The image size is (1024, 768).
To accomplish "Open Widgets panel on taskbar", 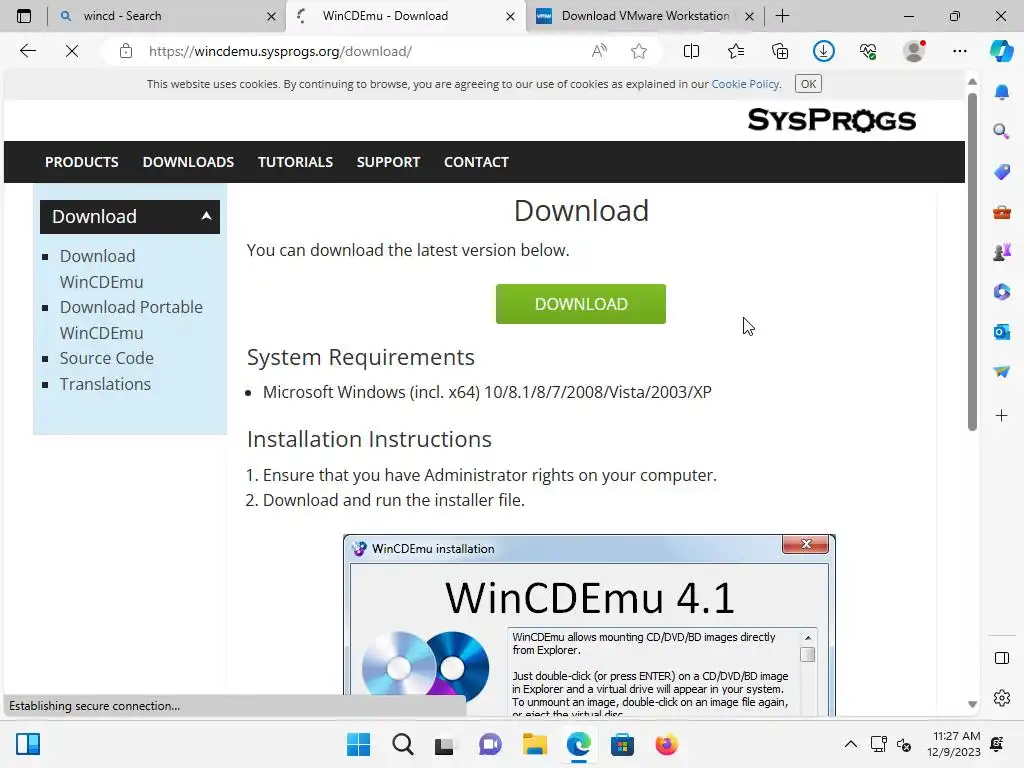I will click(x=28, y=744).
